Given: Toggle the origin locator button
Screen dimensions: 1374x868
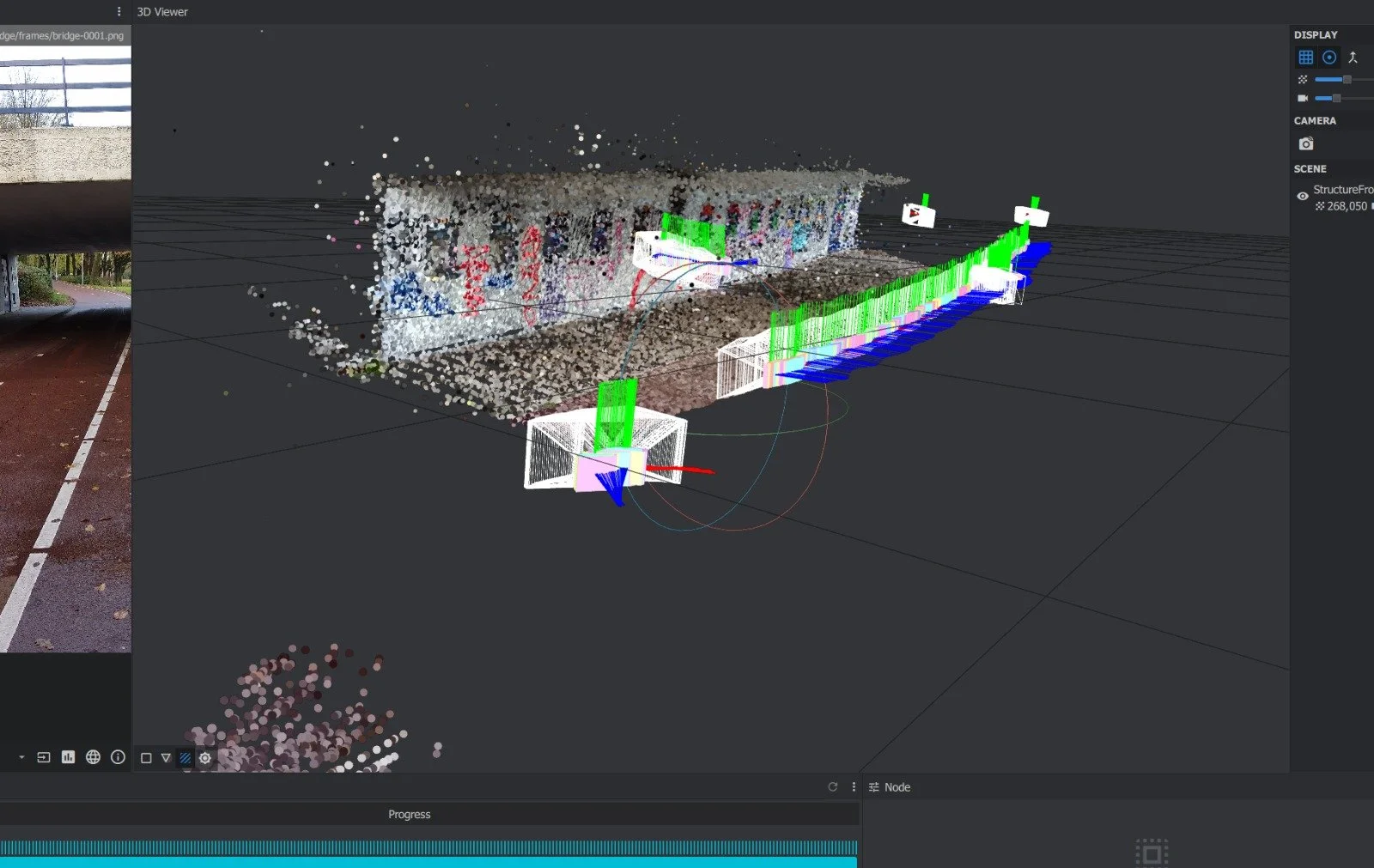Looking at the screenshot, I should (1353, 58).
